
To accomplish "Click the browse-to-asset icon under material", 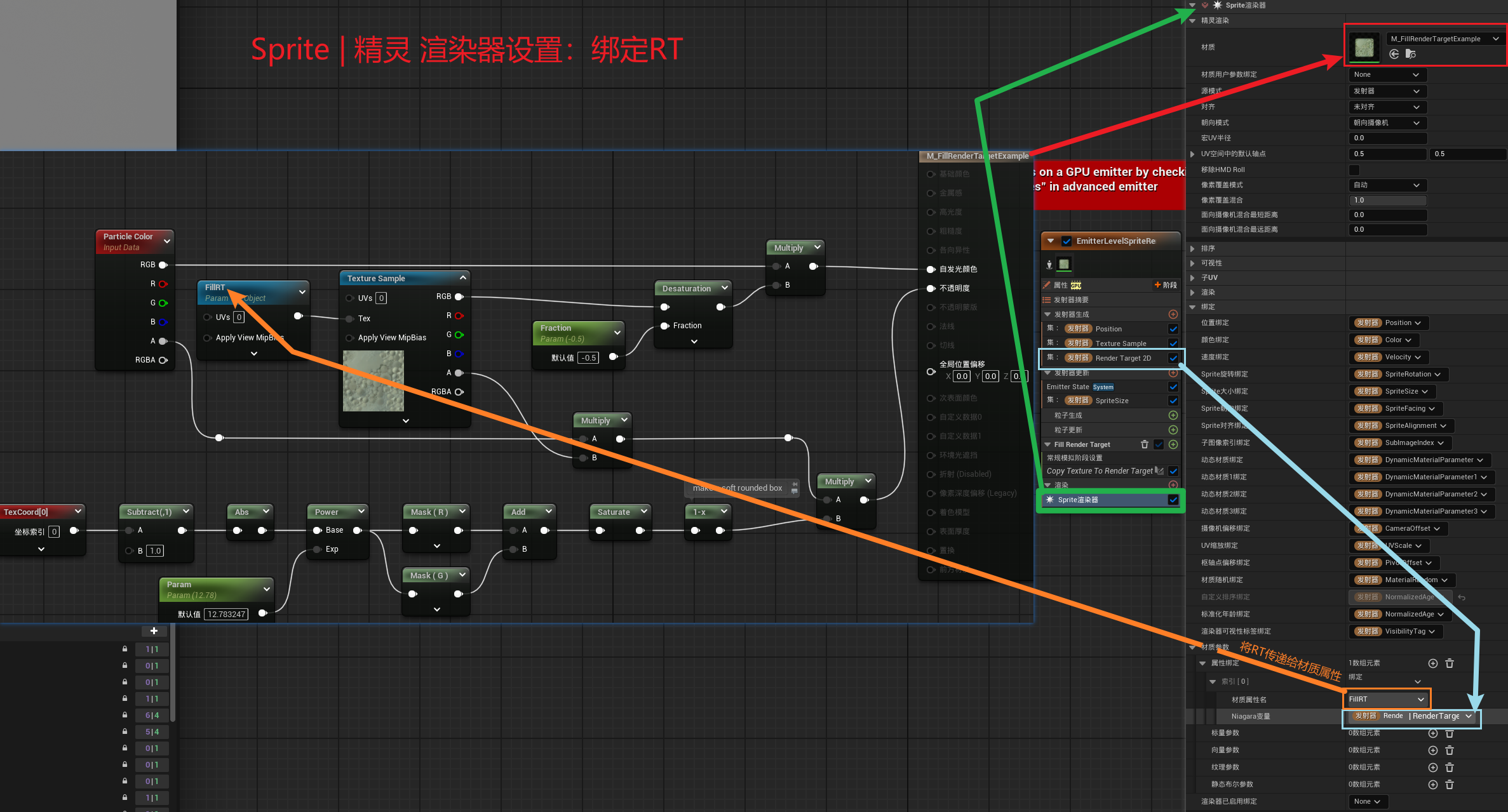I will tap(1411, 54).
